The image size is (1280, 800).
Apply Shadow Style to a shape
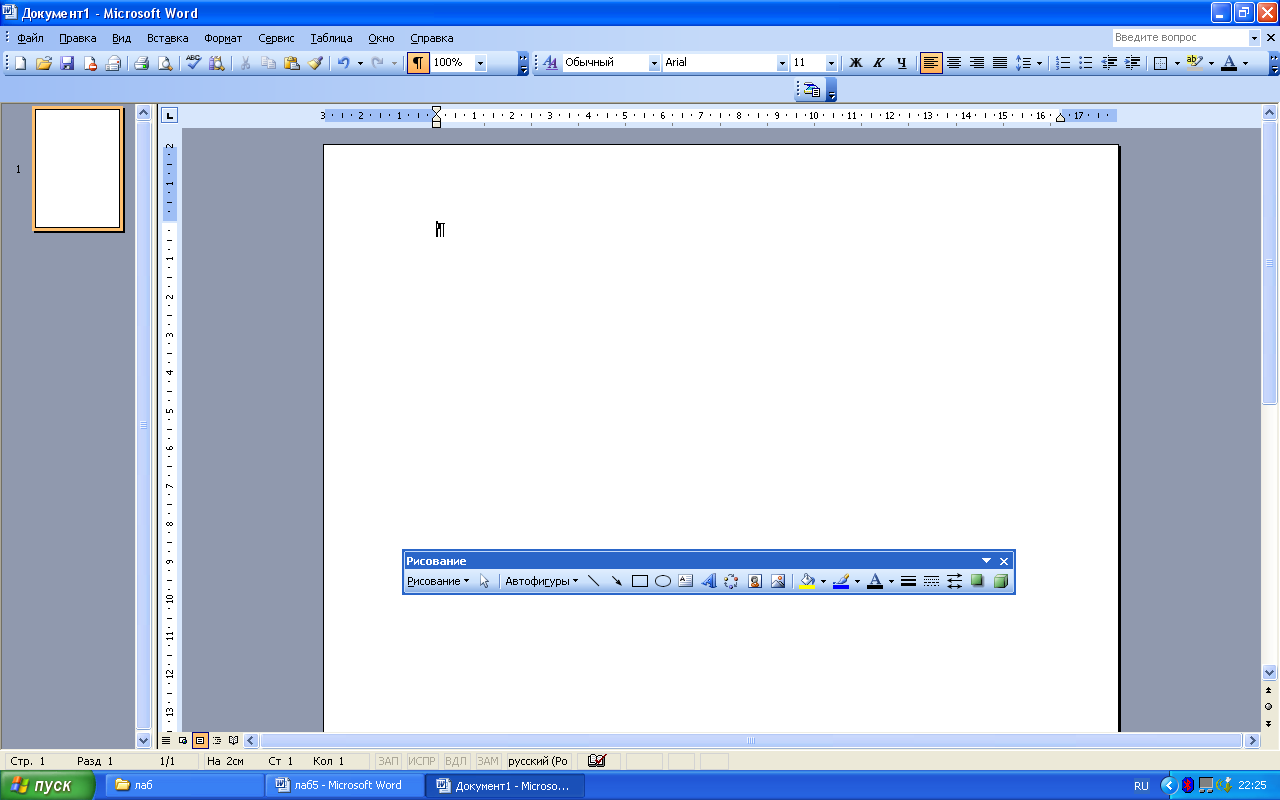(x=977, y=581)
